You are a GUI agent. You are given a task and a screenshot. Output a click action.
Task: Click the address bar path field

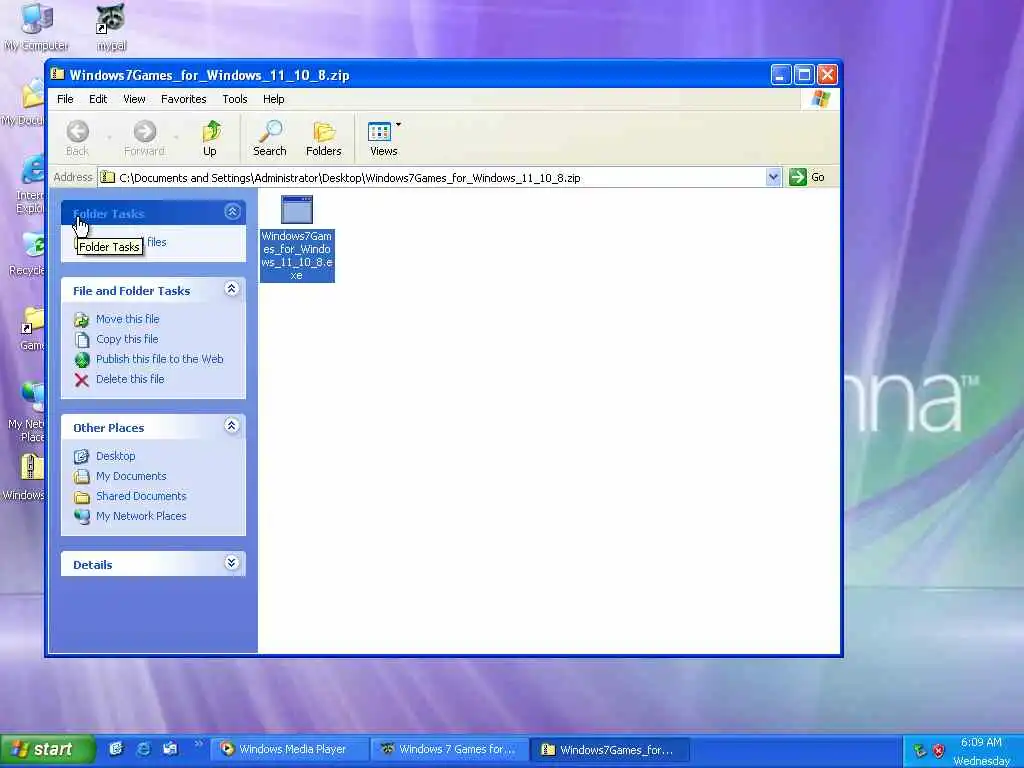point(432,178)
